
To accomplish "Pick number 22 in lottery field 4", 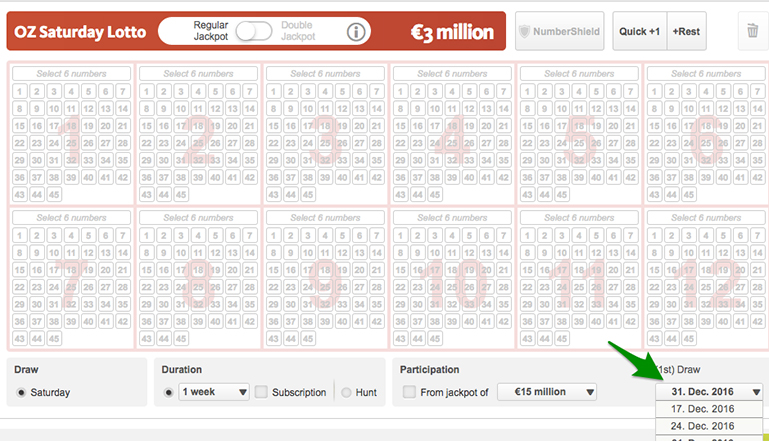I will [401, 143].
